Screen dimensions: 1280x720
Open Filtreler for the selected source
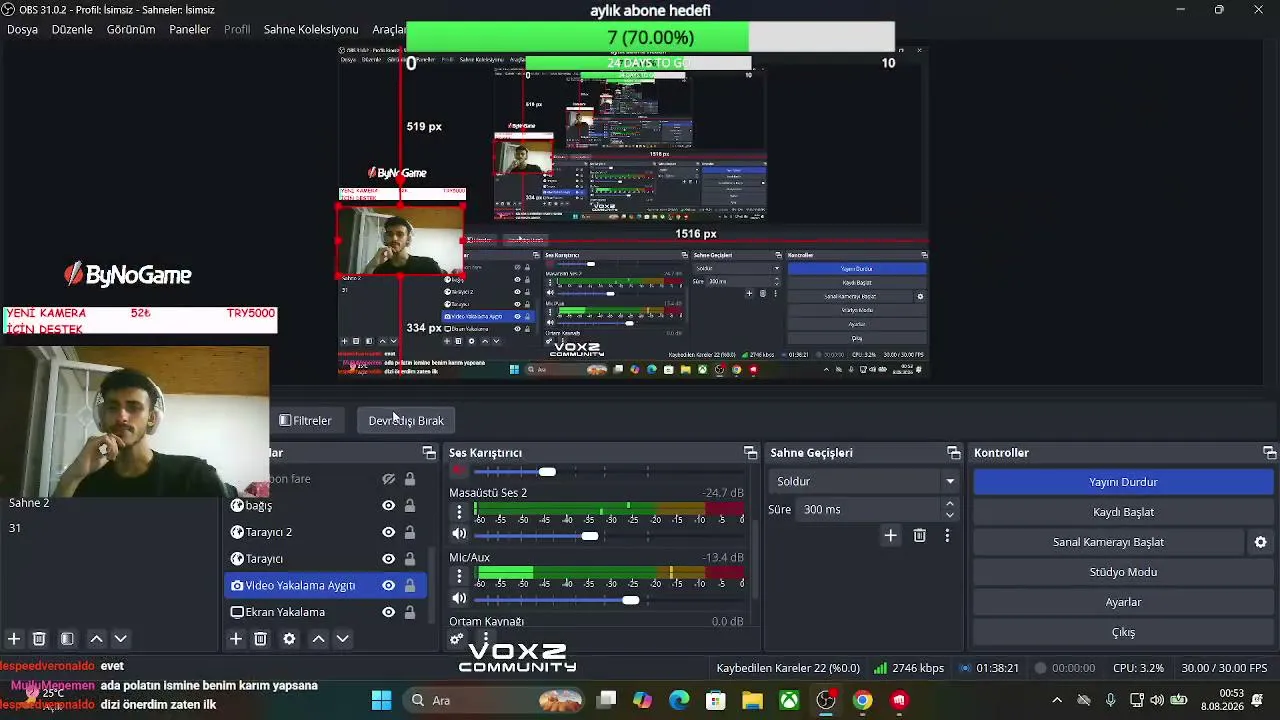pos(305,421)
